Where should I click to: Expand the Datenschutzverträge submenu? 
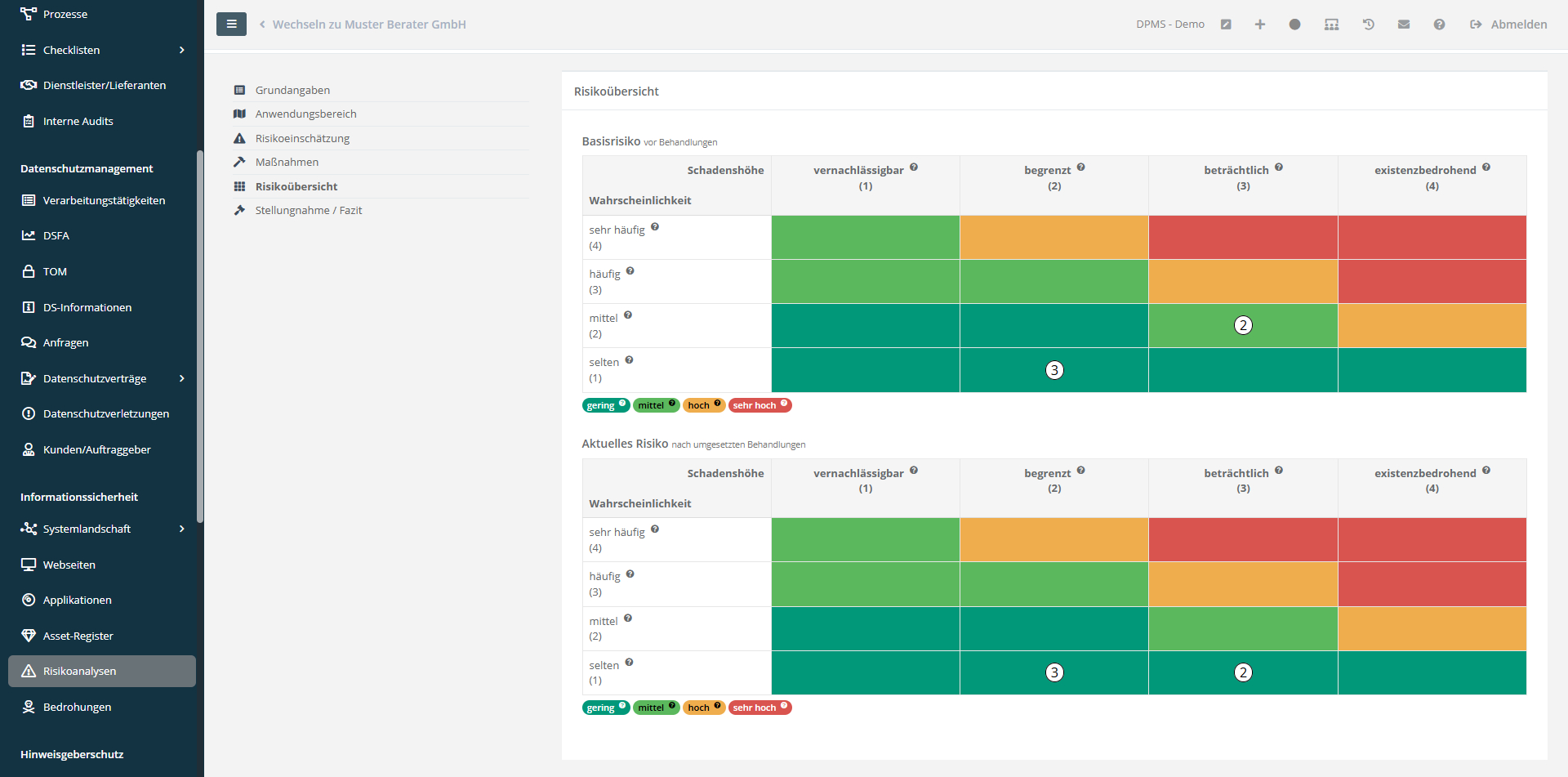coord(181,378)
